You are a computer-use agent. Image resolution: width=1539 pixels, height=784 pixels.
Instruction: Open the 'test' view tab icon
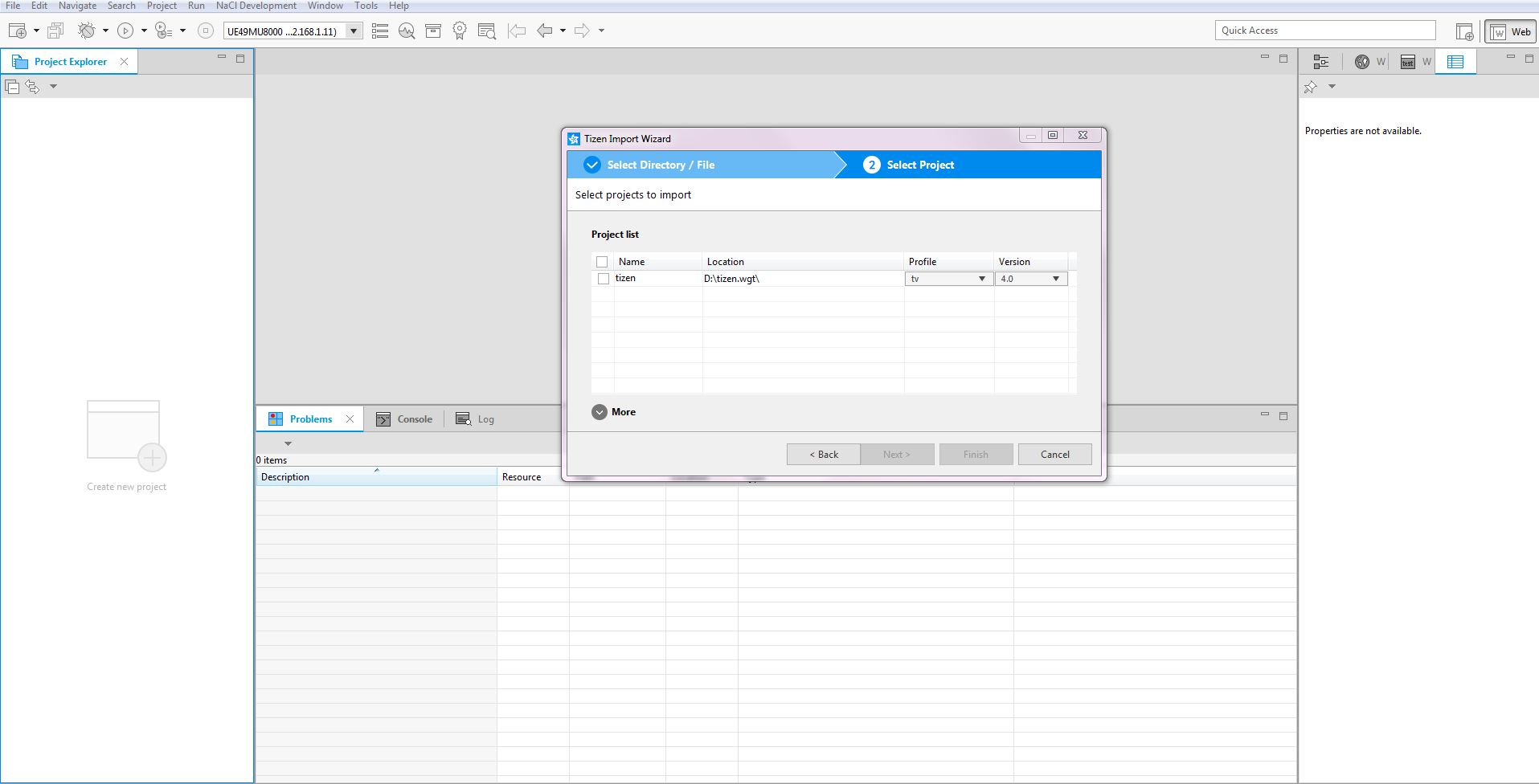[x=1407, y=62]
